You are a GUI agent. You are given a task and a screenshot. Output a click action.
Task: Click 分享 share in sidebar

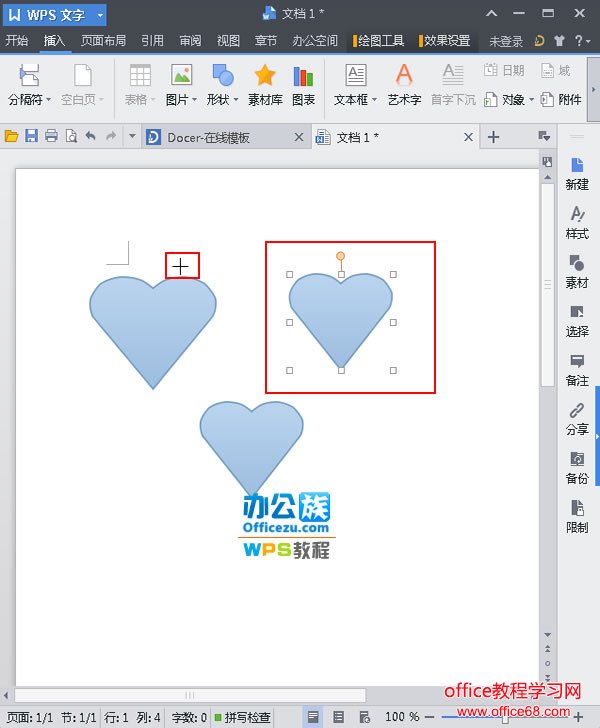(x=577, y=419)
